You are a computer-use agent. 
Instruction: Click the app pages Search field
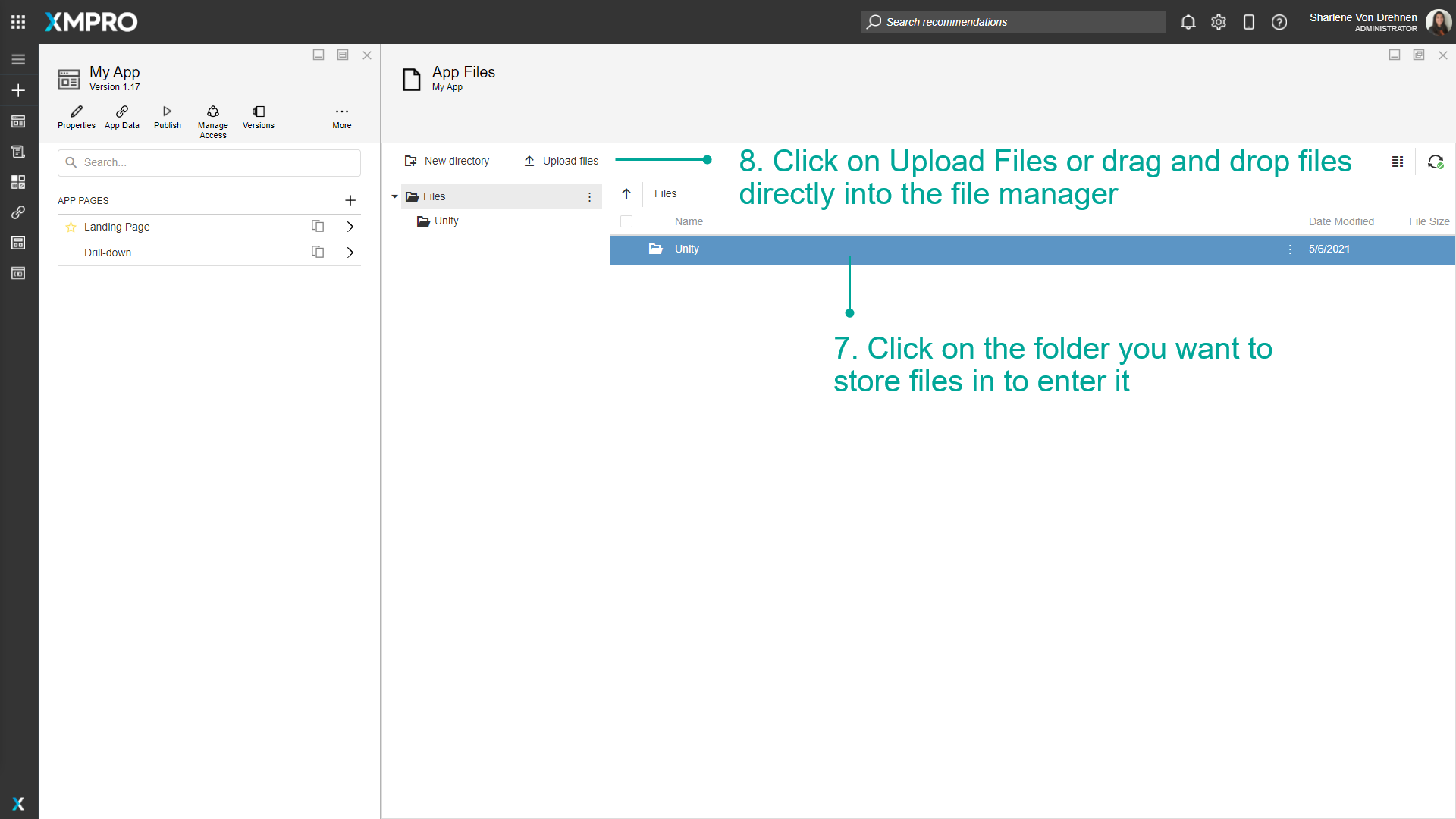pyautogui.click(x=209, y=162)
